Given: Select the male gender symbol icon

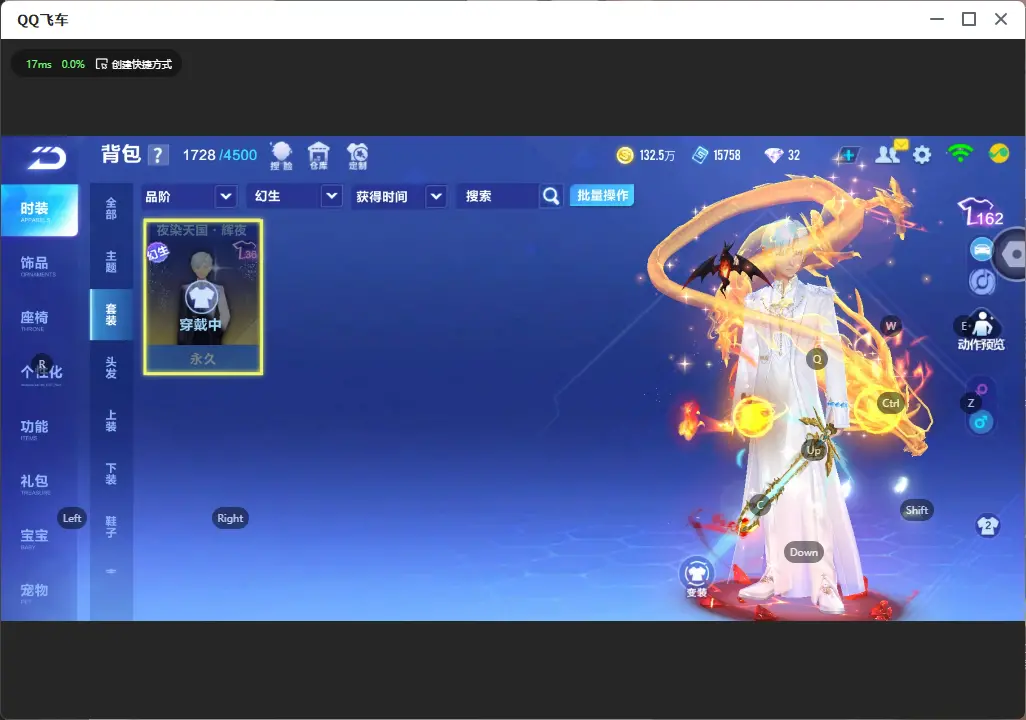Looking at the screenshot, I should [981, 422].
